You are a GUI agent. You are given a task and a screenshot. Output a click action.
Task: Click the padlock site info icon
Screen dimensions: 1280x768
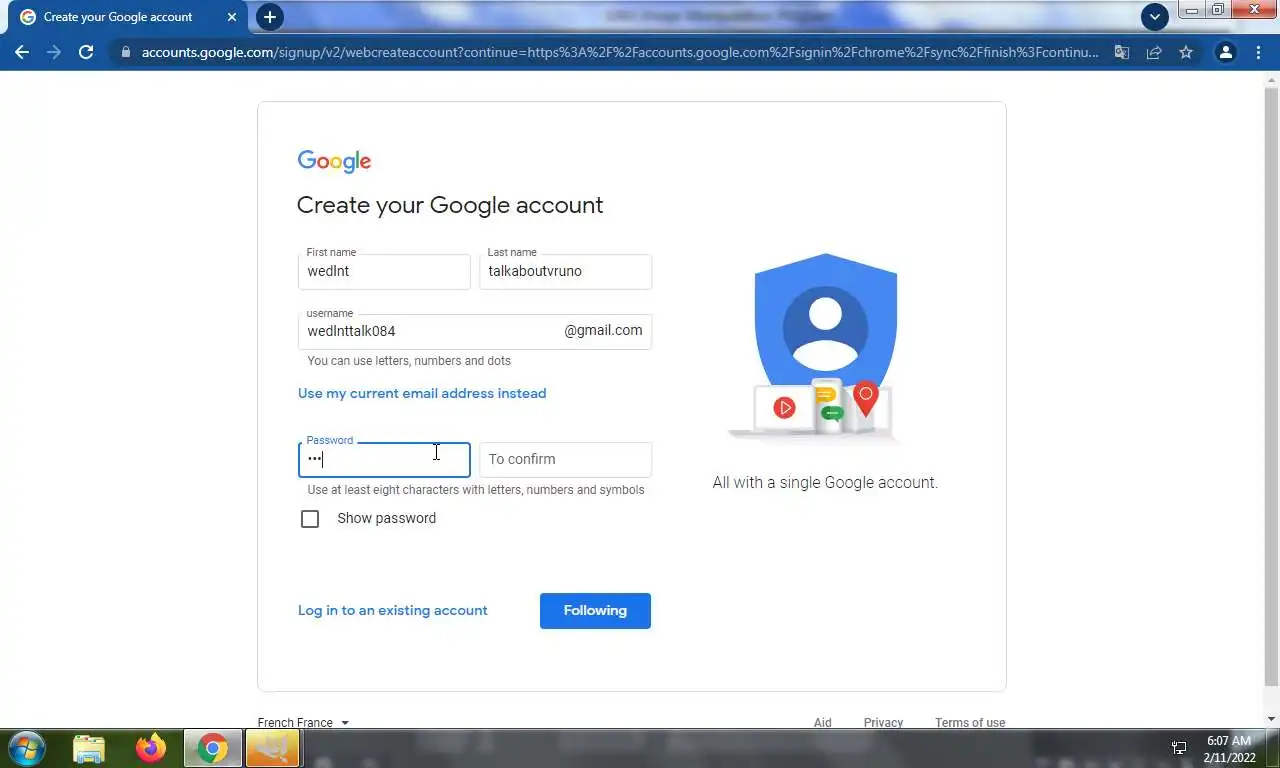124,52
